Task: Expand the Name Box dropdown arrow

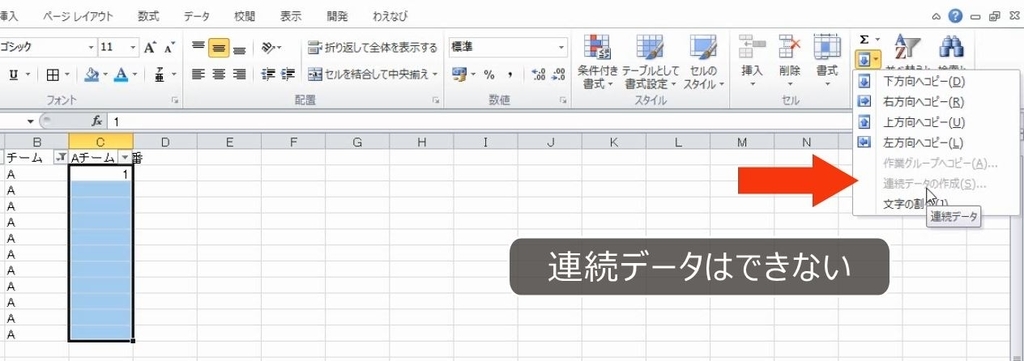Action: point(30,122)
